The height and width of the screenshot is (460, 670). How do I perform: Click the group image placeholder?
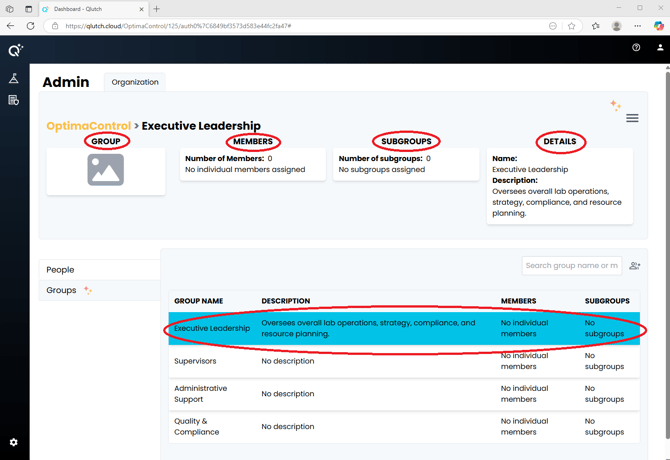pos(106,170)
